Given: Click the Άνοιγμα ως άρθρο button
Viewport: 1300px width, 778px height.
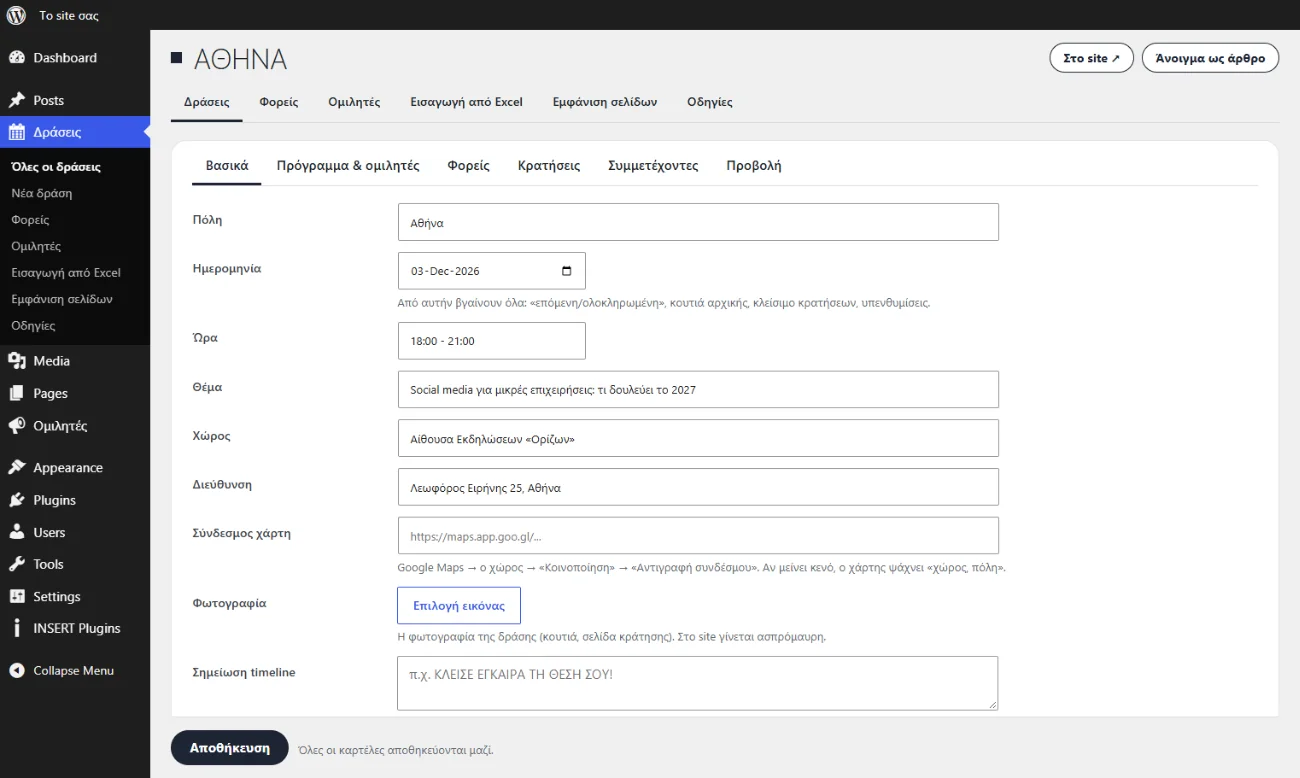Looking at the screenshot, I should click(x=1210, y=58).
